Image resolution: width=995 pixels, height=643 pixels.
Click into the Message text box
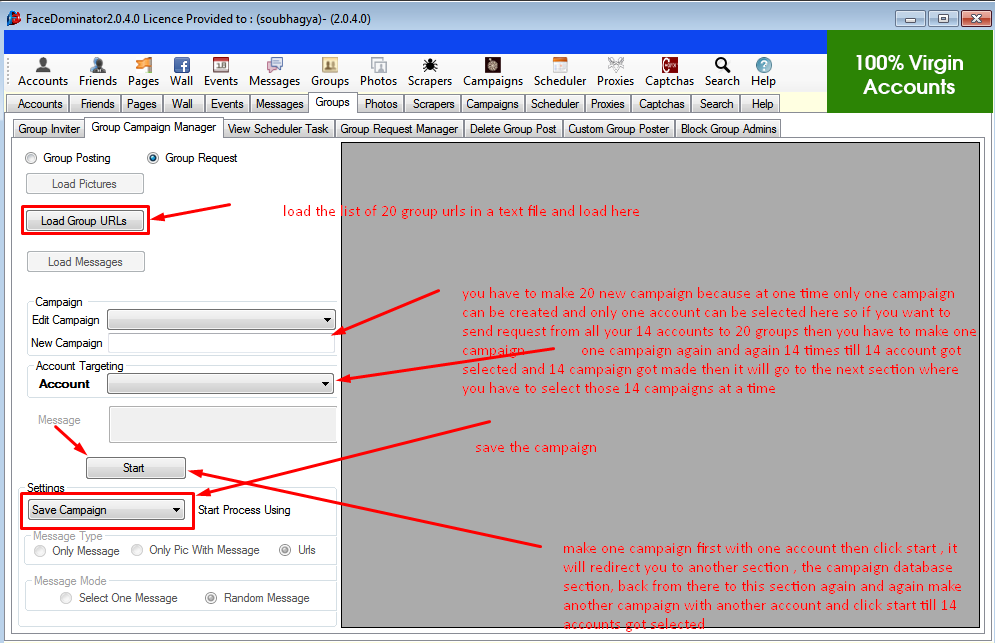223,425
